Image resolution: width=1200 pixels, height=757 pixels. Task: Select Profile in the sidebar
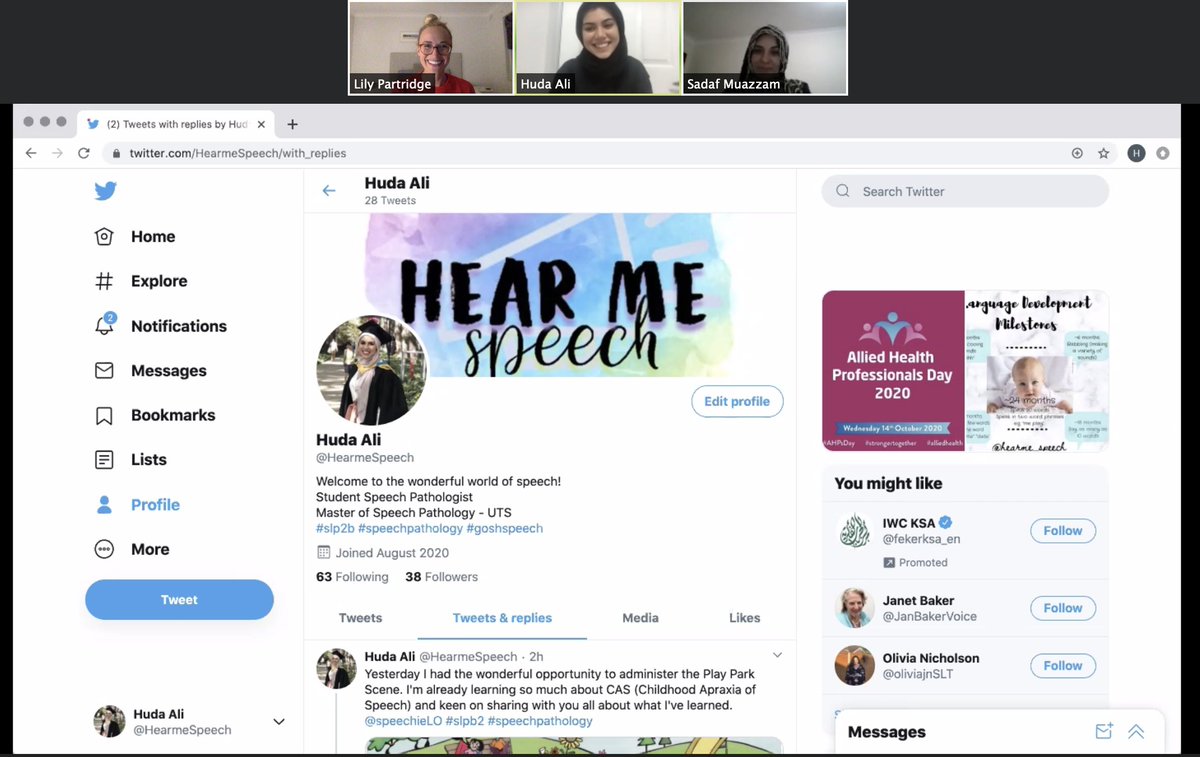coord(138,505)
